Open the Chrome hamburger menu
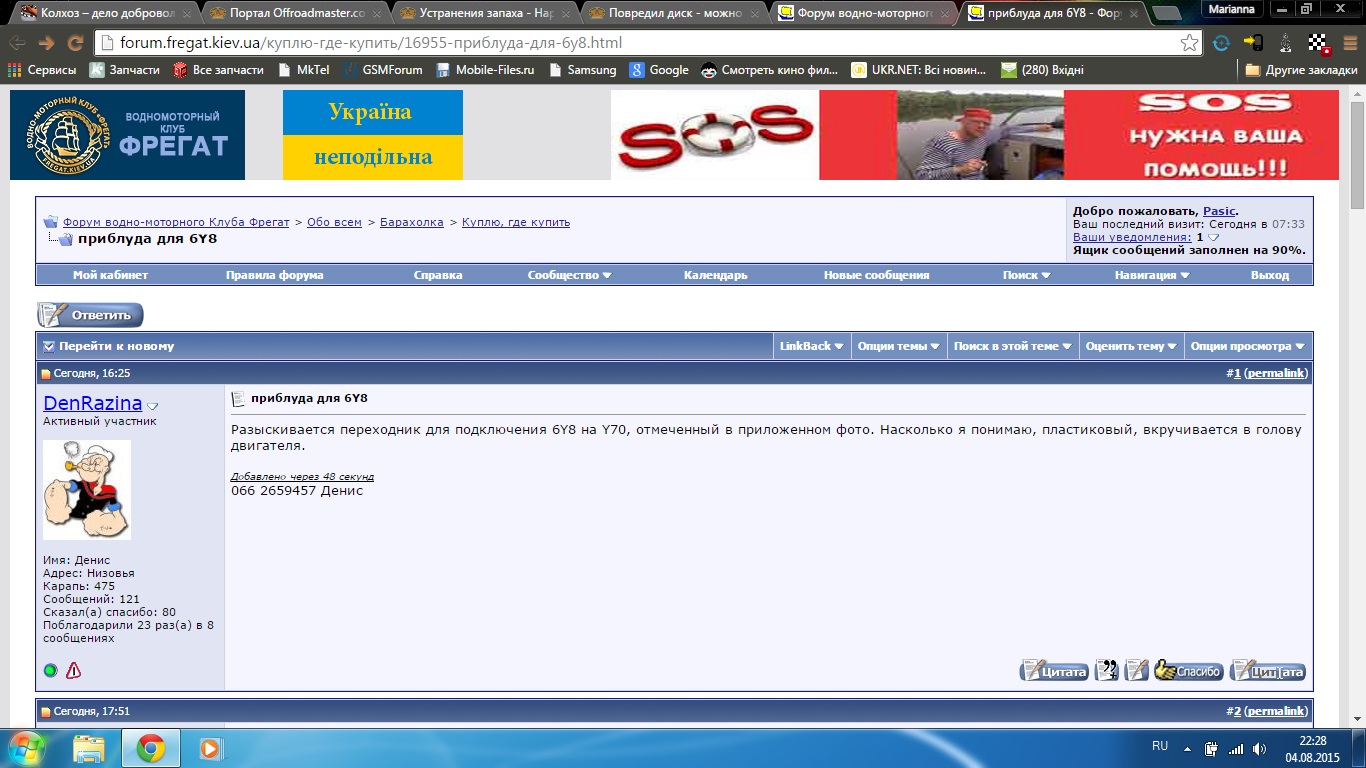Viewport: 1366px width, 768px height. pos(1349,43)
